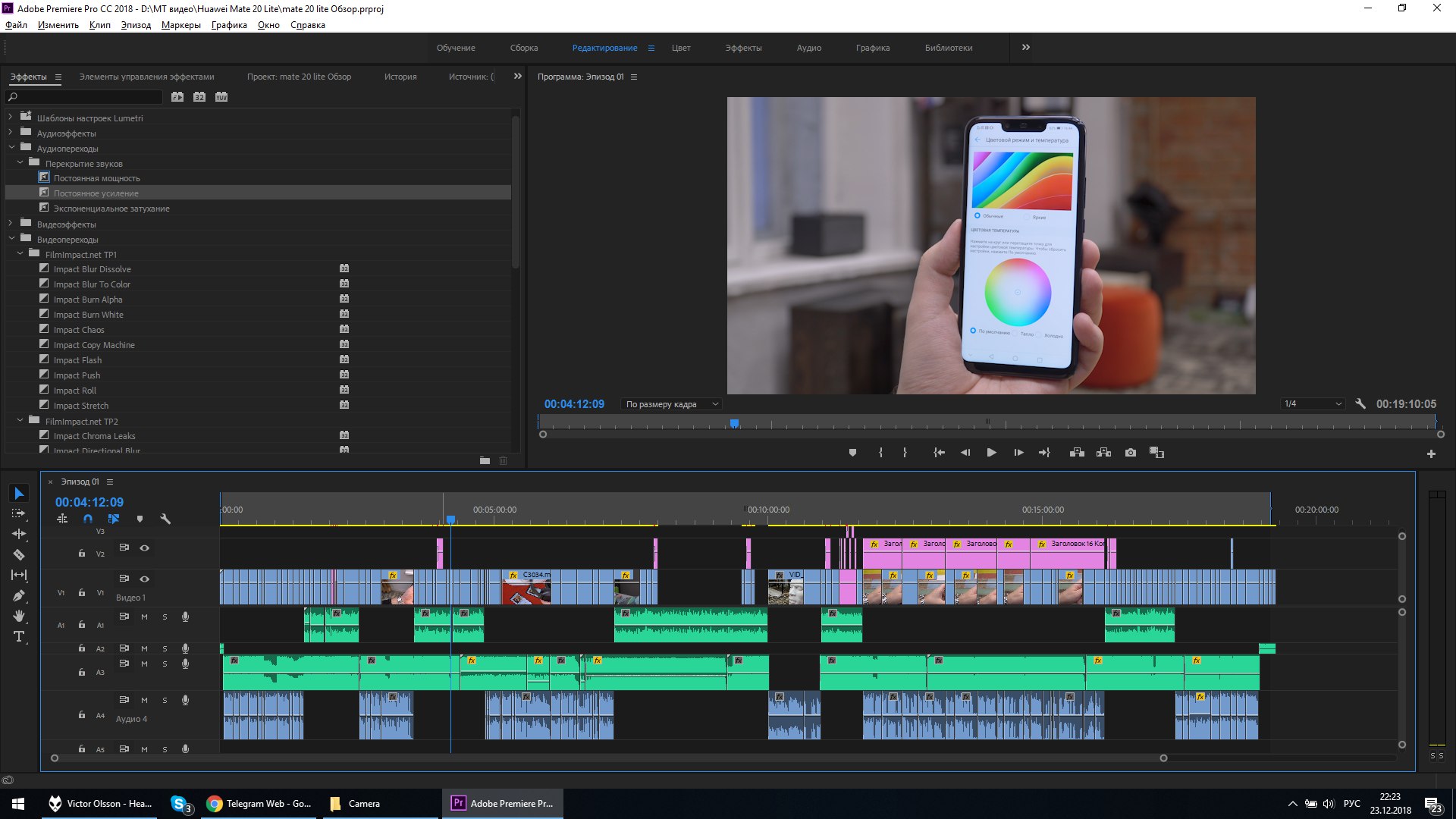Open playback resolution 1/4 dropdown
Viewport: 1456px width, 819px height.
coord(1313,404)
